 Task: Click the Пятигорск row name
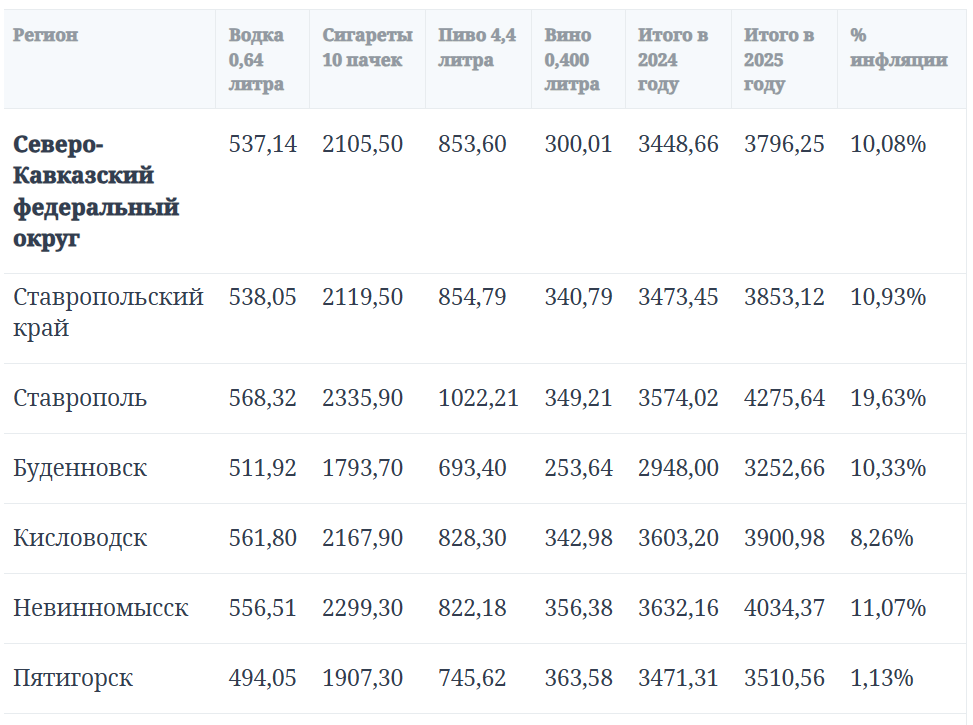(73, 678)
